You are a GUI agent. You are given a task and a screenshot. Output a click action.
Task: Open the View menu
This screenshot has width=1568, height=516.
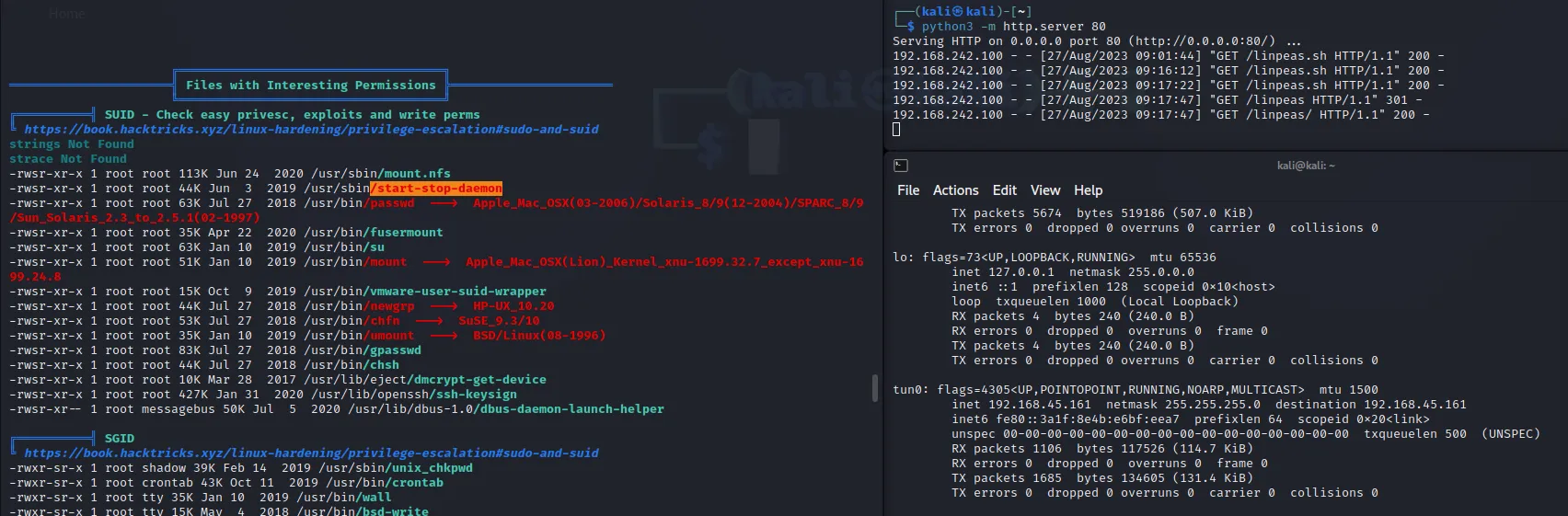coord(1044,190)
